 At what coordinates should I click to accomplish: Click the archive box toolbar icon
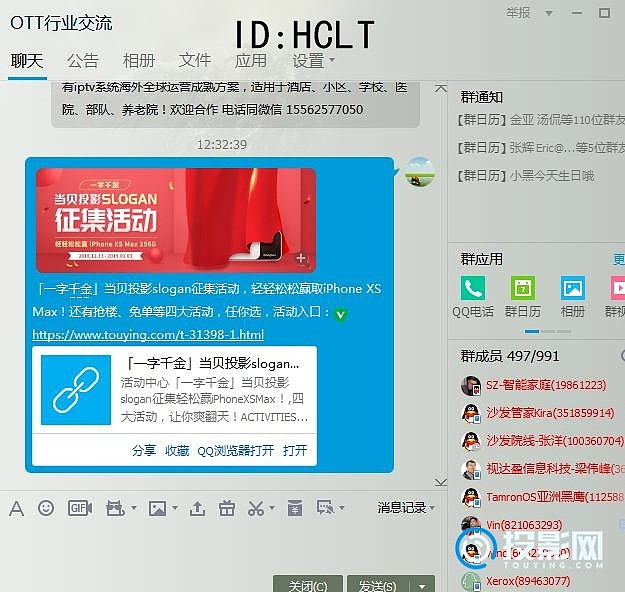coord(295,507)
